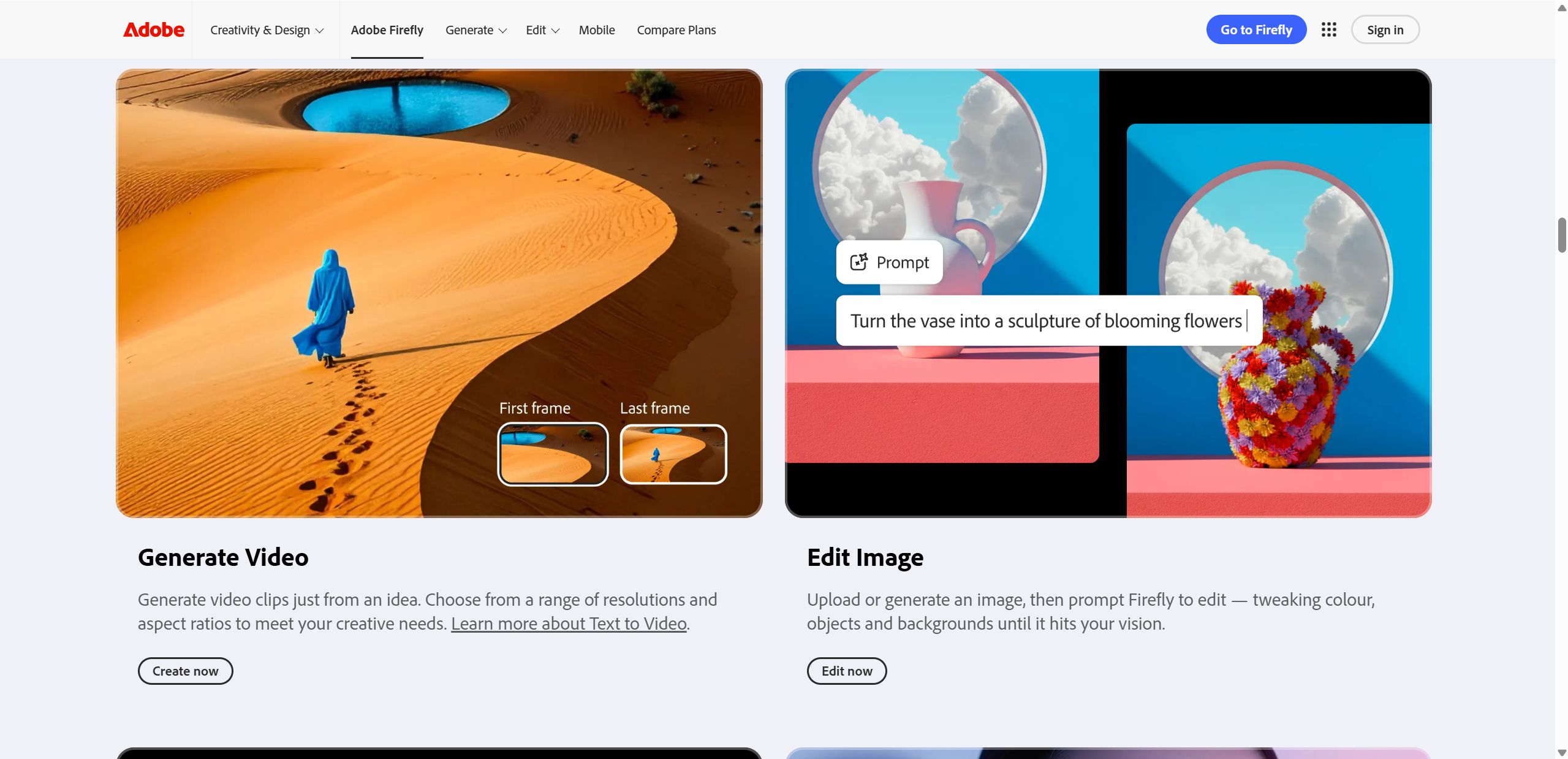Click the Prompt sparkle icon

coord(858,262)
